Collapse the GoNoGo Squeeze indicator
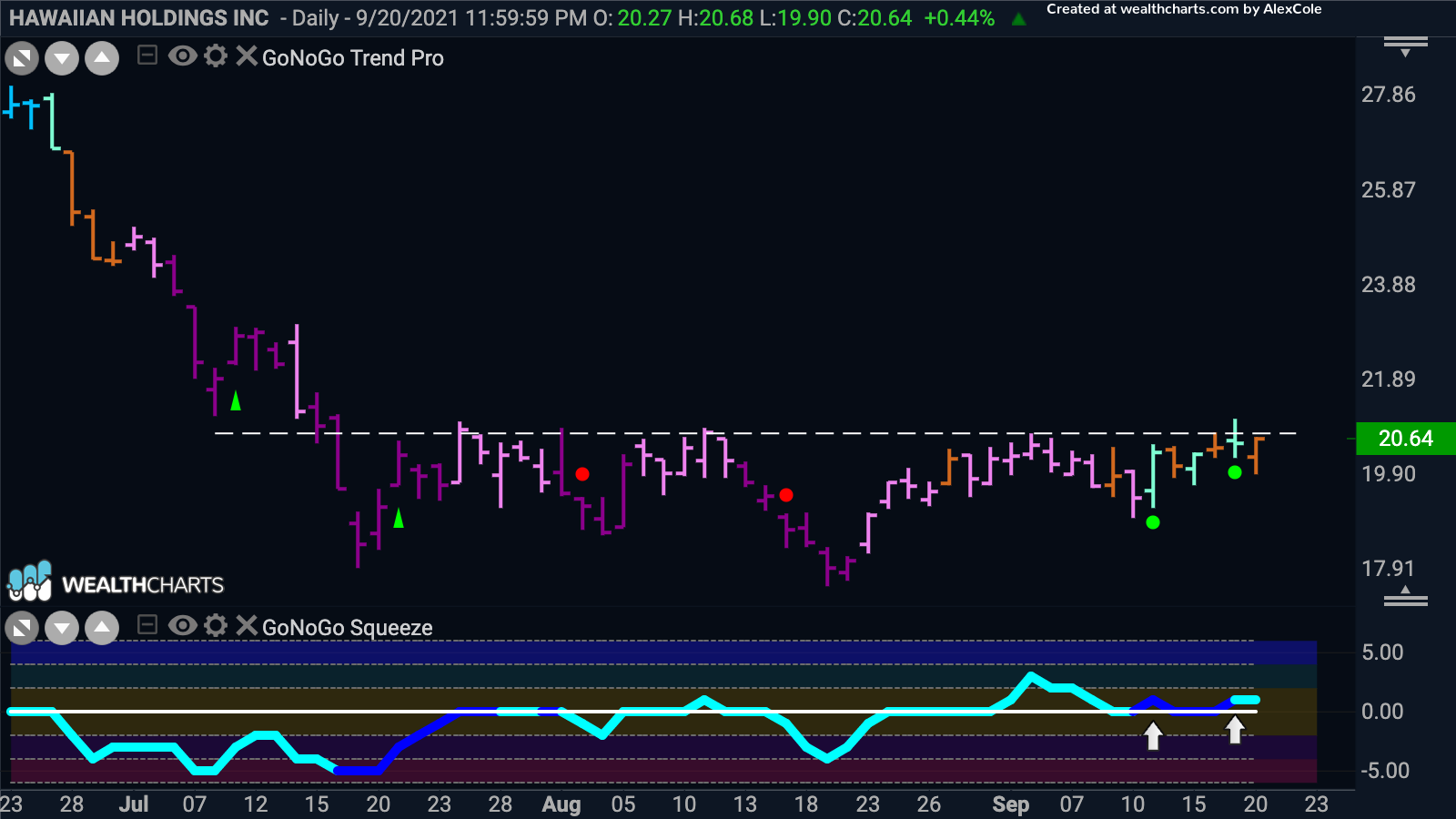The width and height of the screenshot is (1456, 819). coord(147,625)
